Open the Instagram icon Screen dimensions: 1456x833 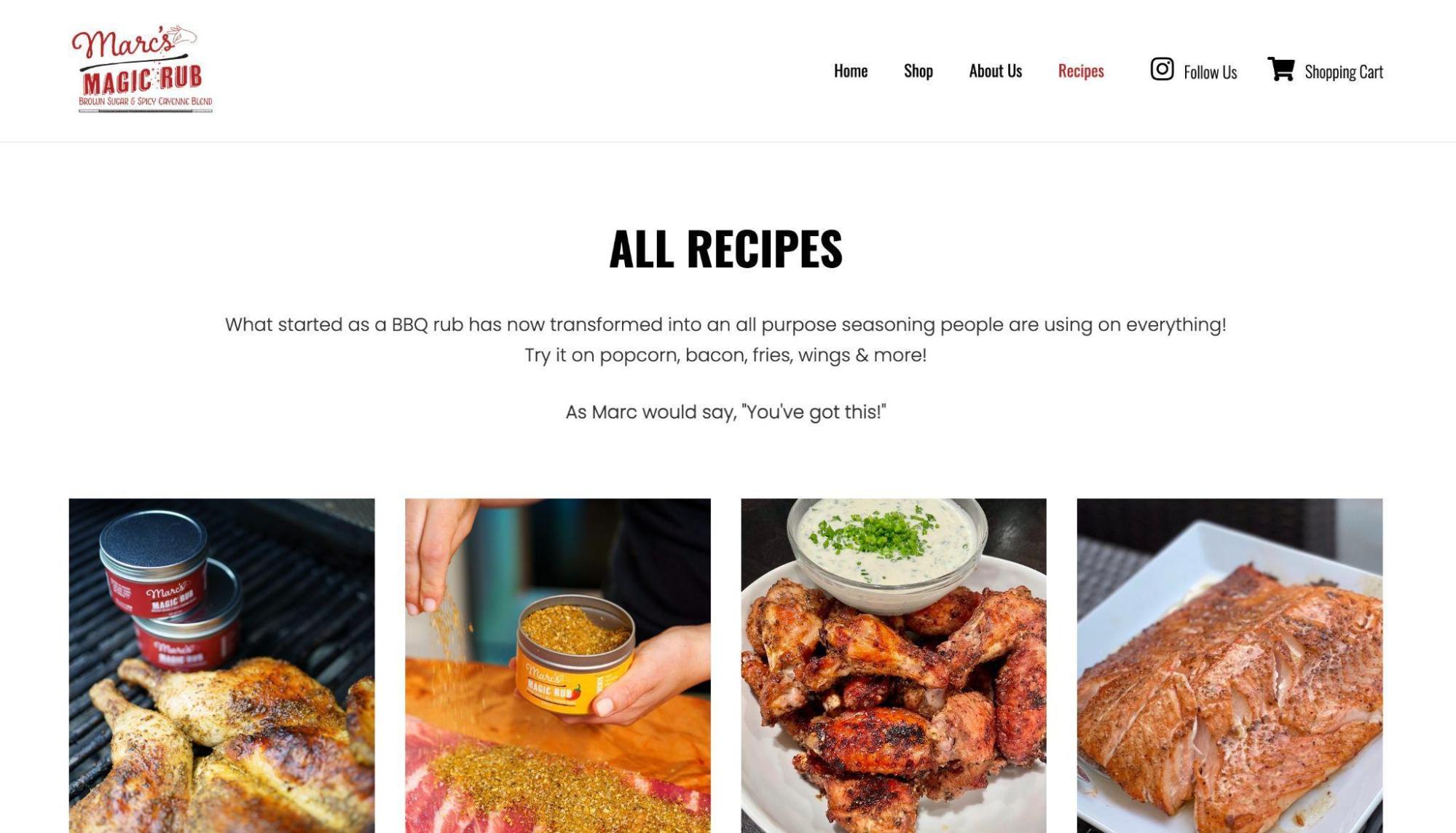(x=1162, y=69)
